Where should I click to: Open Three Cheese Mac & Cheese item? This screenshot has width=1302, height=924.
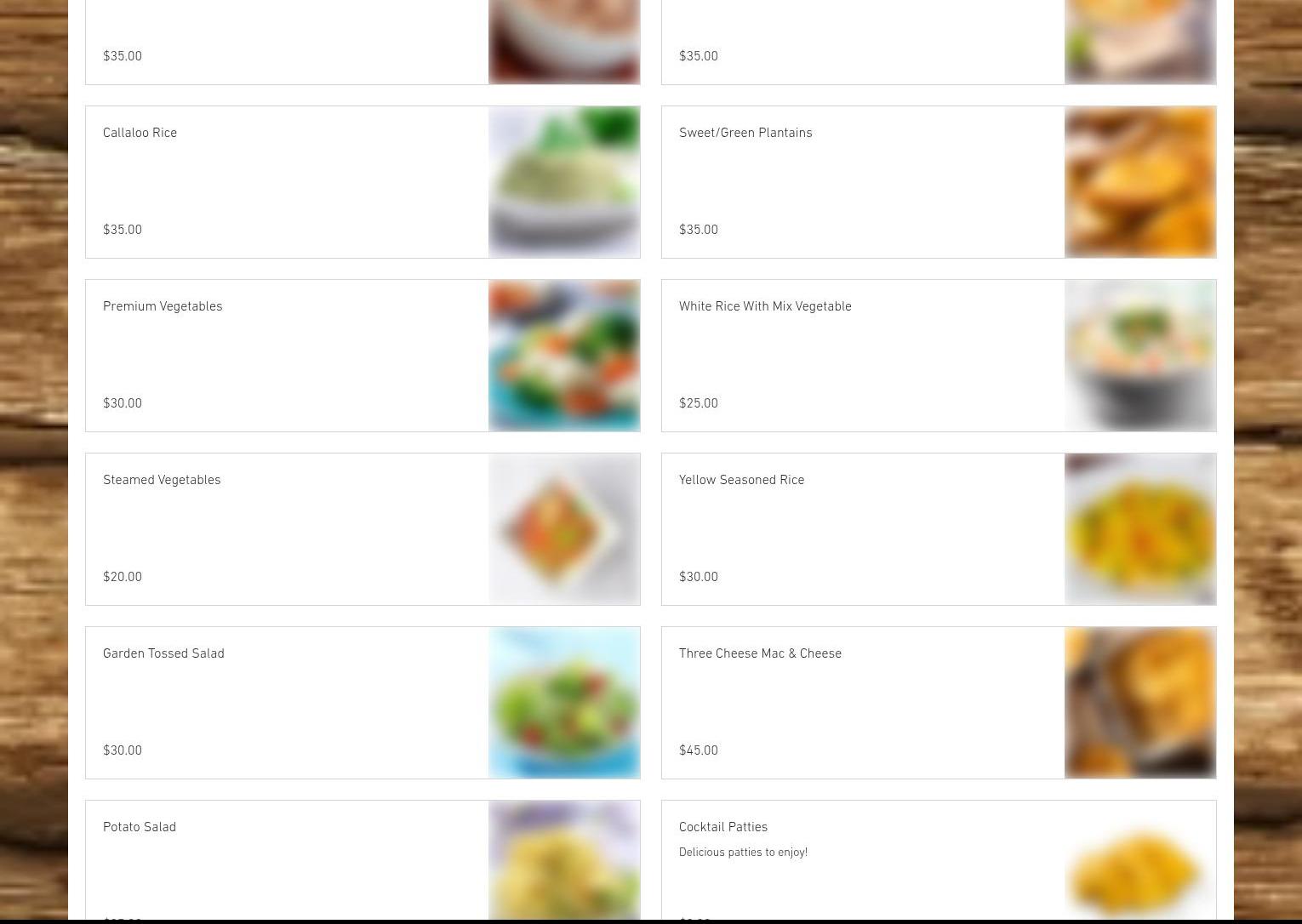[760, 654]
